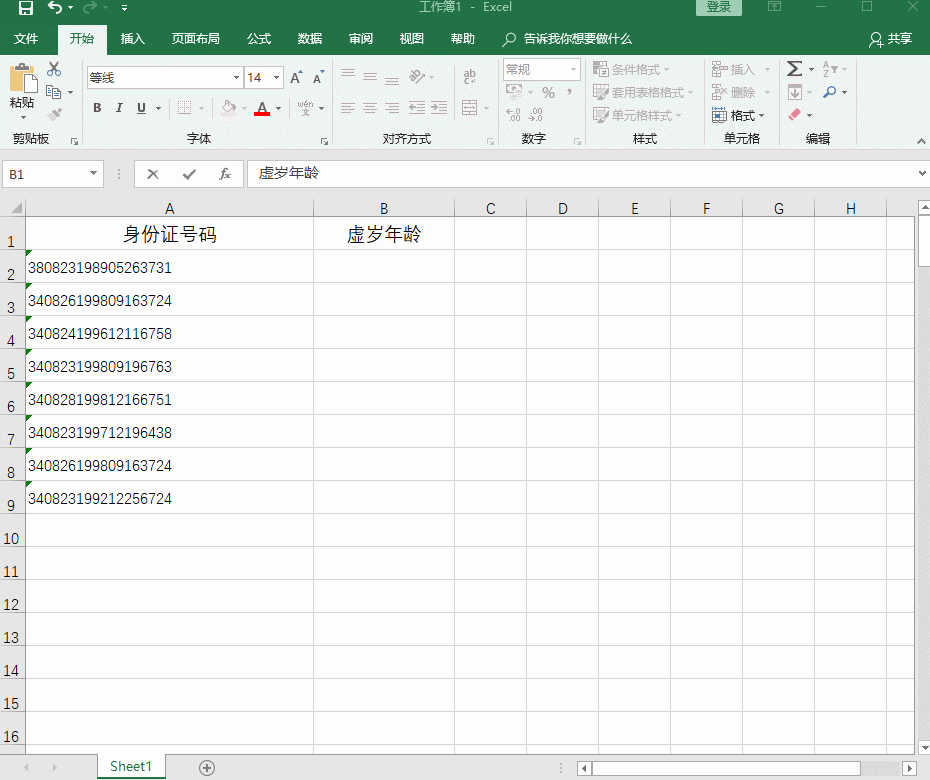Toggle Italic formatting
Image resolution: width=930 pixels, height=780 pixels.
pyautogui.click(x=119, y=108)
